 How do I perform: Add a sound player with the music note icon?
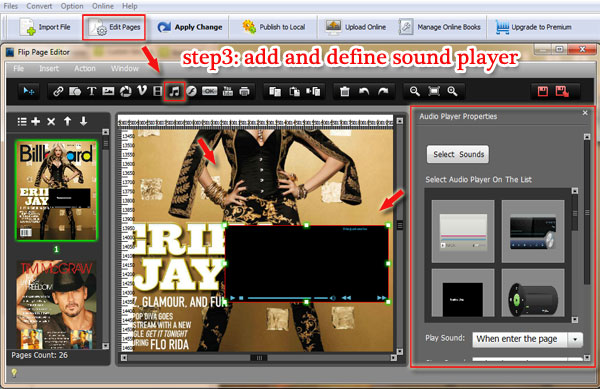point(174,91)
